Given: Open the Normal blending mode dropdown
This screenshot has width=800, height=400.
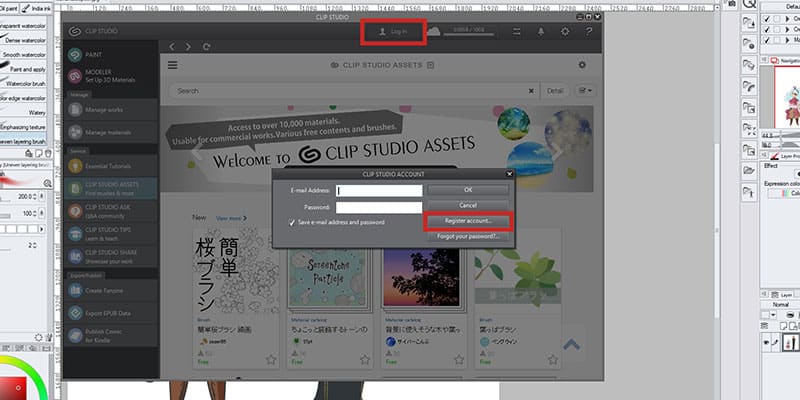Looking at the screenshot, I should click(x=780, y=305).
